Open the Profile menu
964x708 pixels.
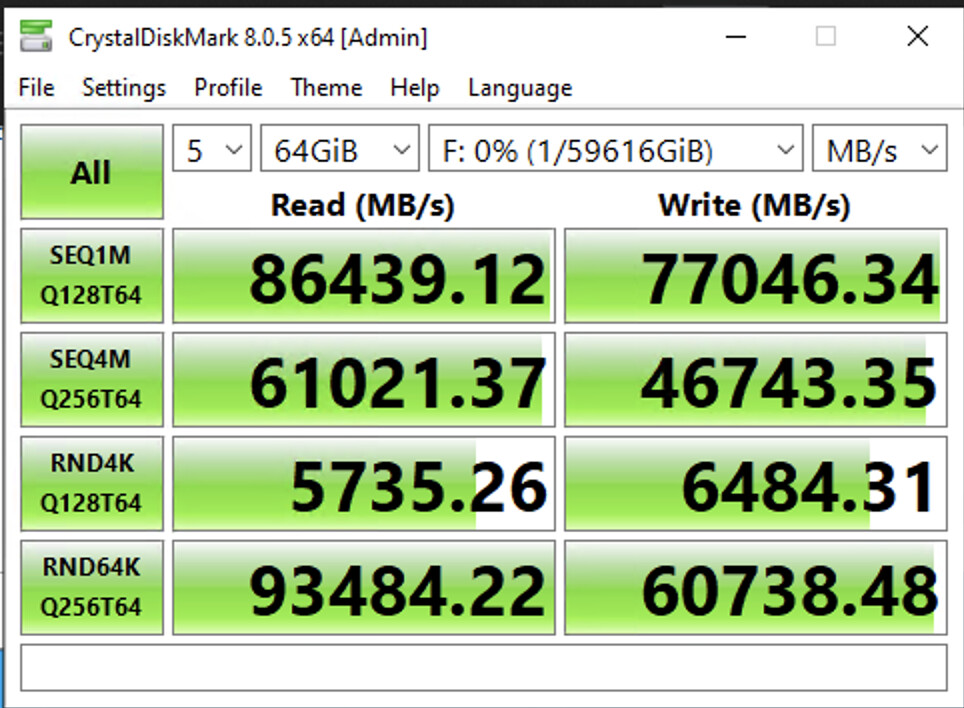pos(228,88)
